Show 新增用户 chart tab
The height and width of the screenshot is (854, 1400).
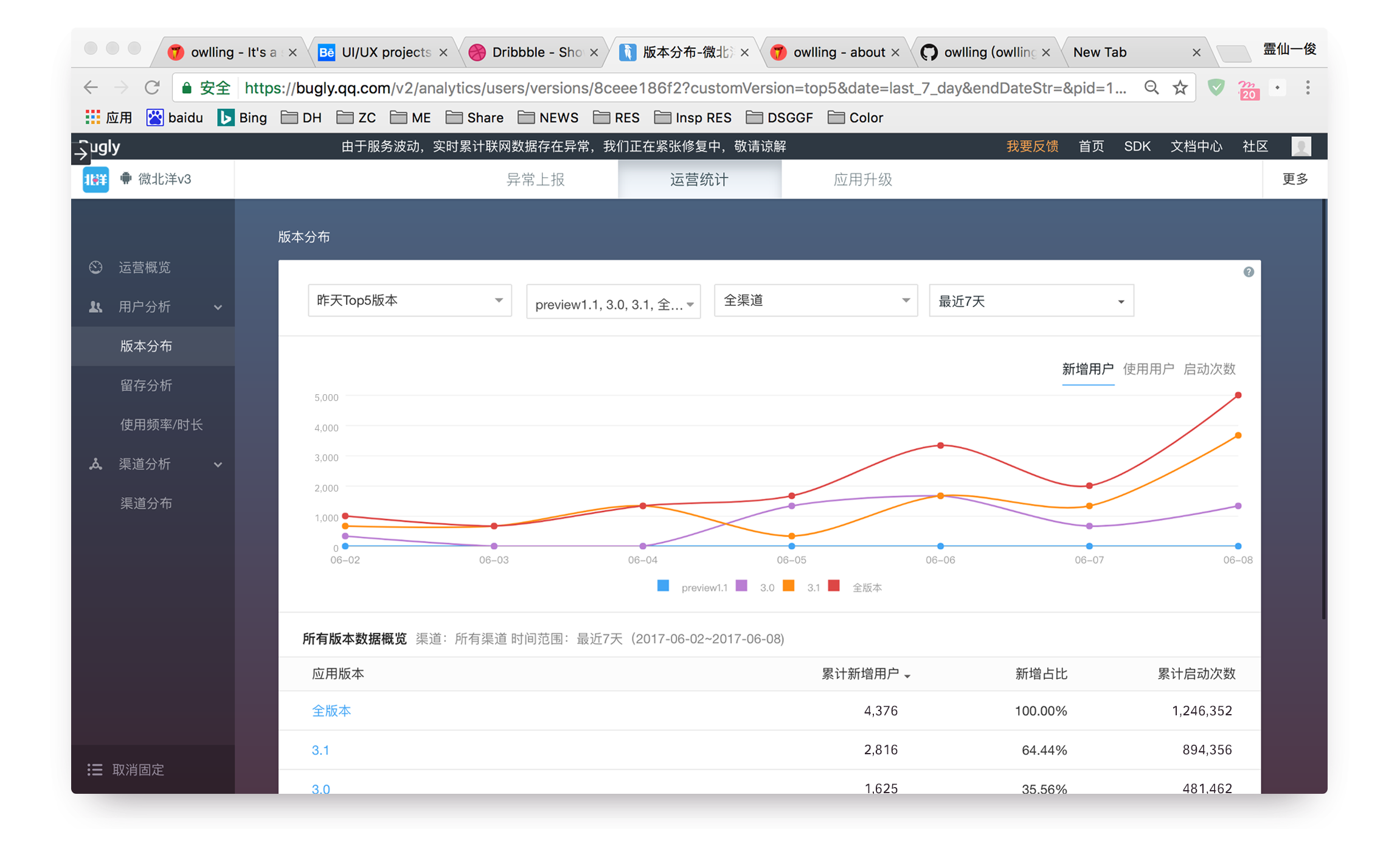coord(1087,369)
